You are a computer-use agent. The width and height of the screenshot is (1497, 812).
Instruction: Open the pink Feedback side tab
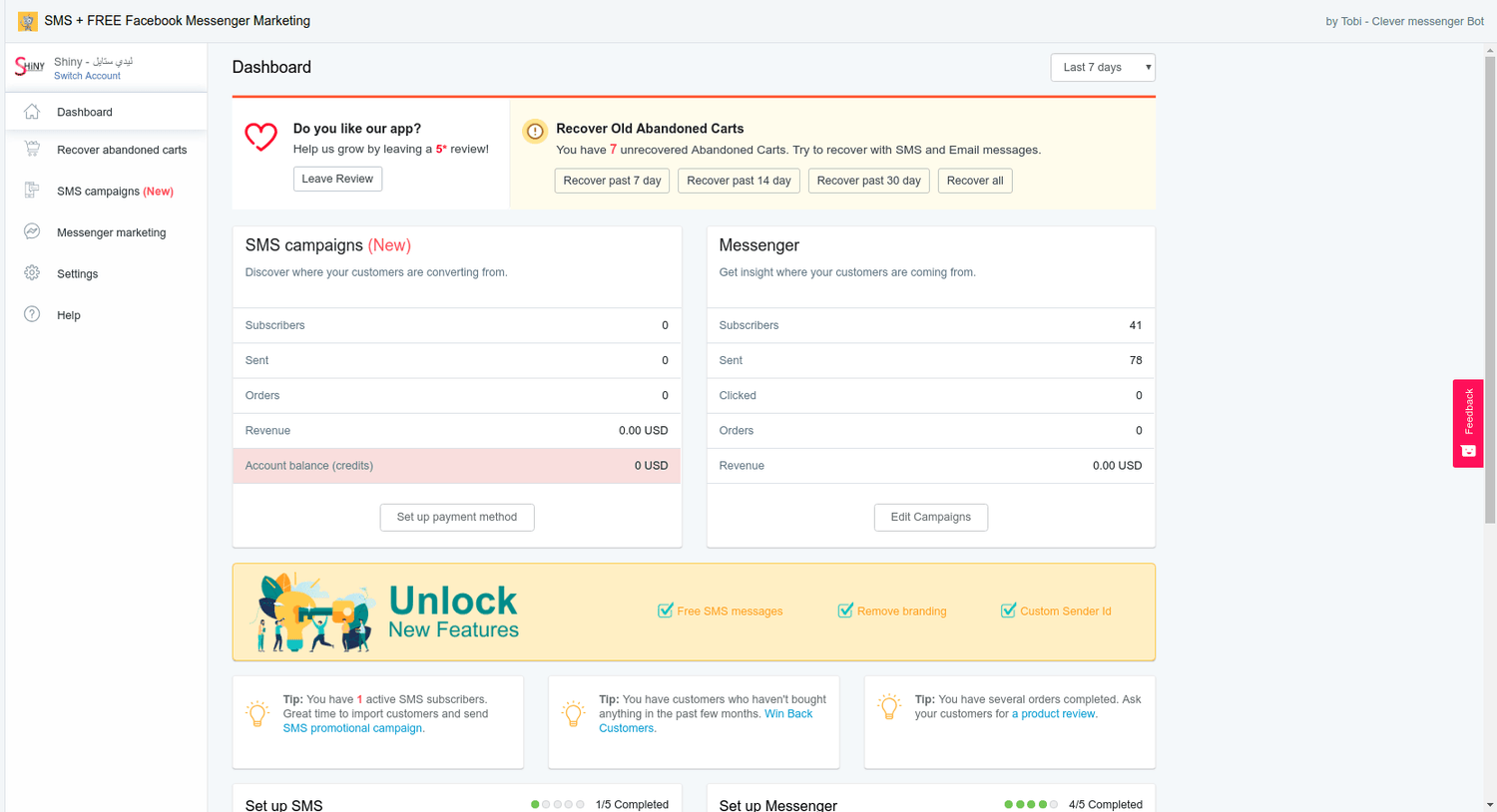point(1467,423)
